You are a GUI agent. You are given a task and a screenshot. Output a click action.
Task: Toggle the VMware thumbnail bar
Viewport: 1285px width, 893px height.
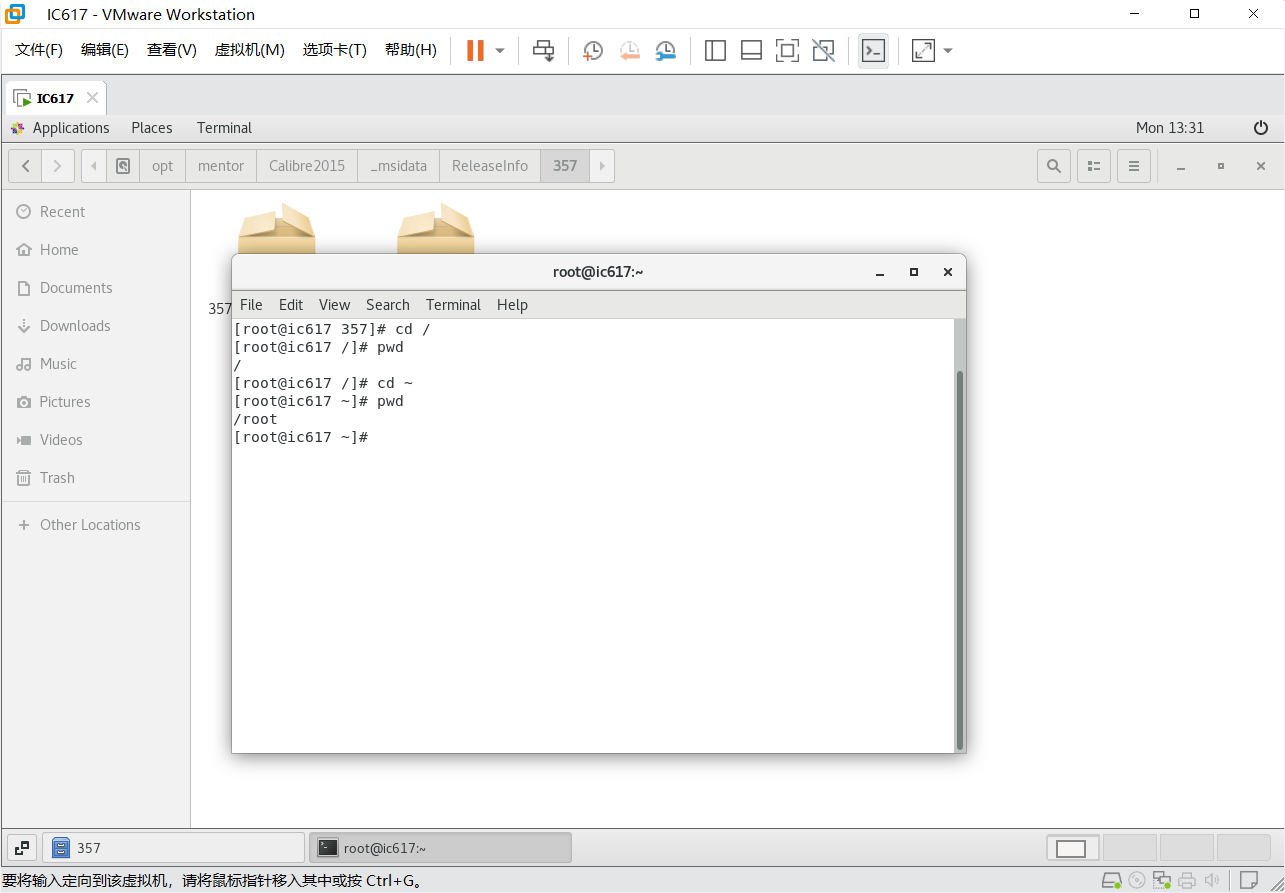(x=751, y=50)
